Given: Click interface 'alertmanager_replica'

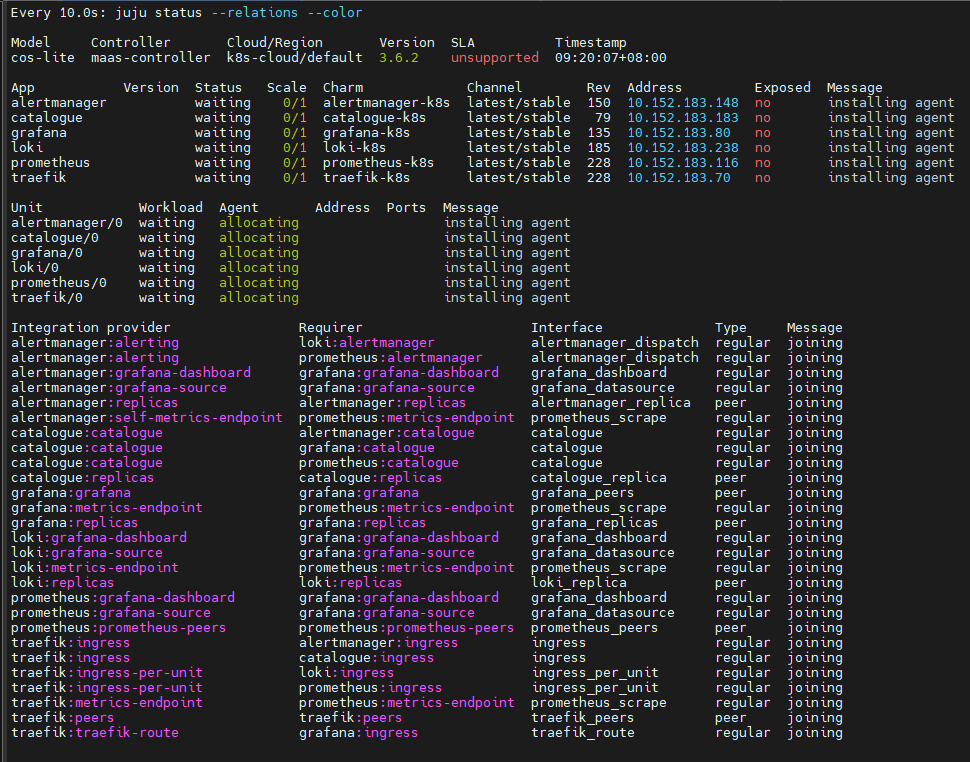Looking at the screenshot, I should point(611,403).
